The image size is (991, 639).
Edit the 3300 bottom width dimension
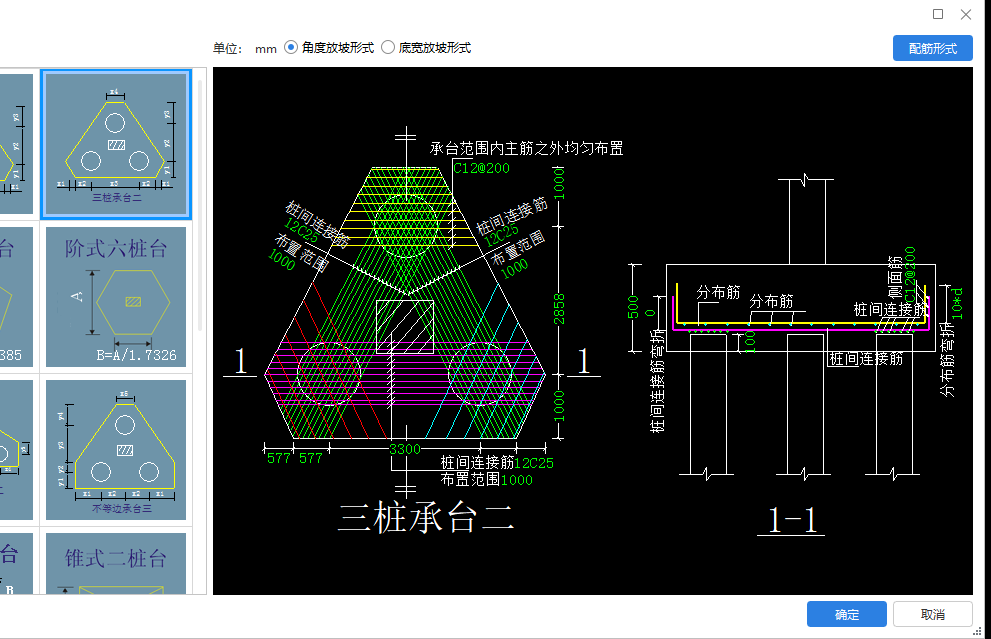404,449
